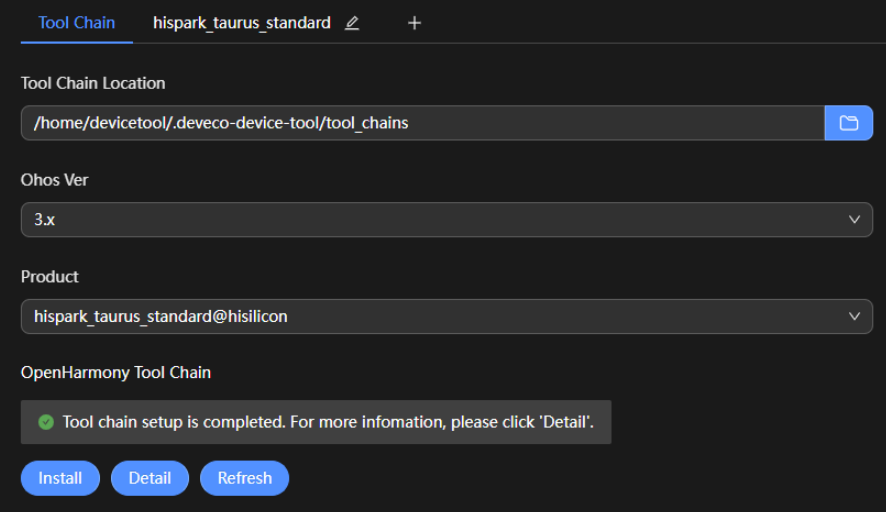Click the green checkmark status icon
The width and height of the screenshot is (886, 512).
[x=46, y=422]
